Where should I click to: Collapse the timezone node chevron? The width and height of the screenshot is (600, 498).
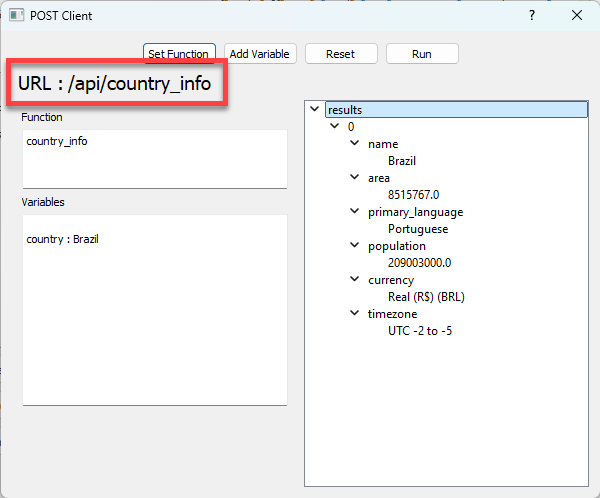[x=354, y=314]
